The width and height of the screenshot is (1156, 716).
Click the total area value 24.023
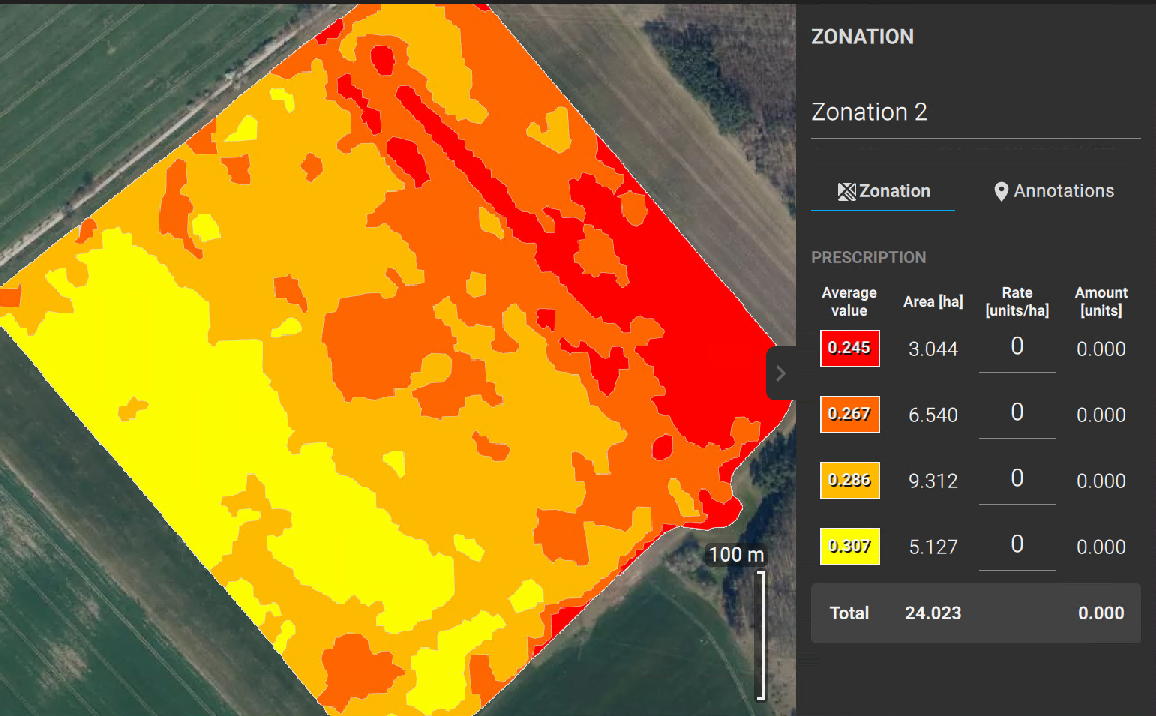(933, 612)
